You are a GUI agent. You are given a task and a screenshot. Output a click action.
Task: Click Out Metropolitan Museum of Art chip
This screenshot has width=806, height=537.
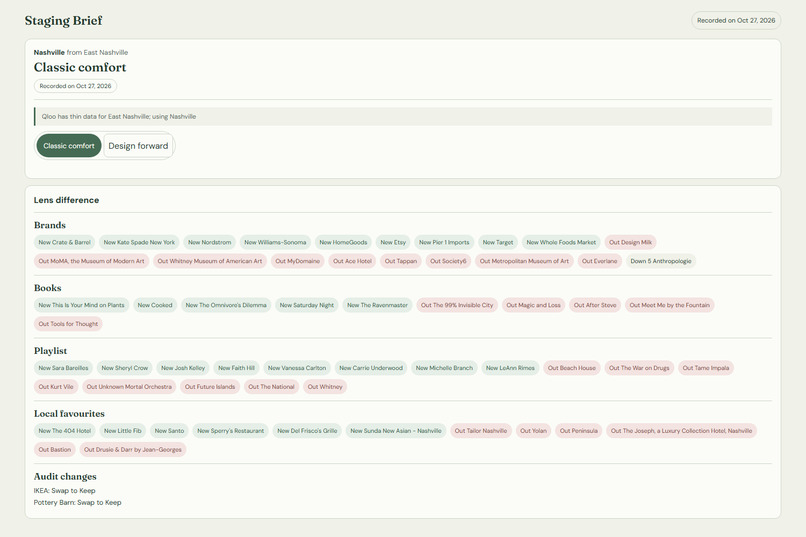tap(524, 261)
